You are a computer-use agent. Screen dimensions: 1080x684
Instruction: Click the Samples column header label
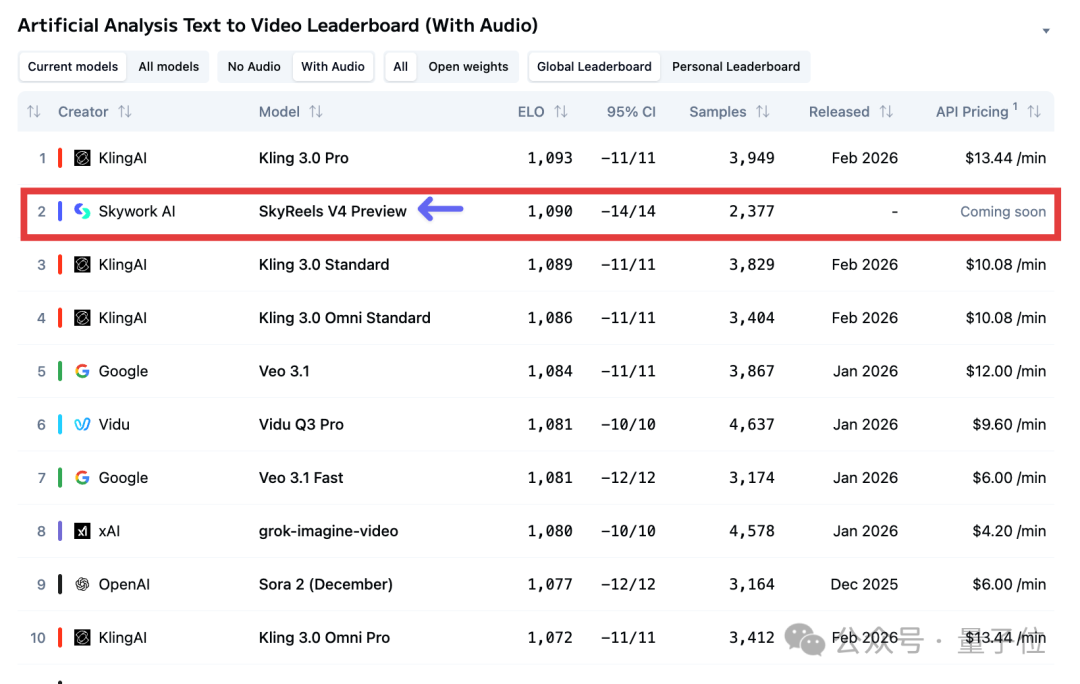pyautogui.click(x=718, y=112)
